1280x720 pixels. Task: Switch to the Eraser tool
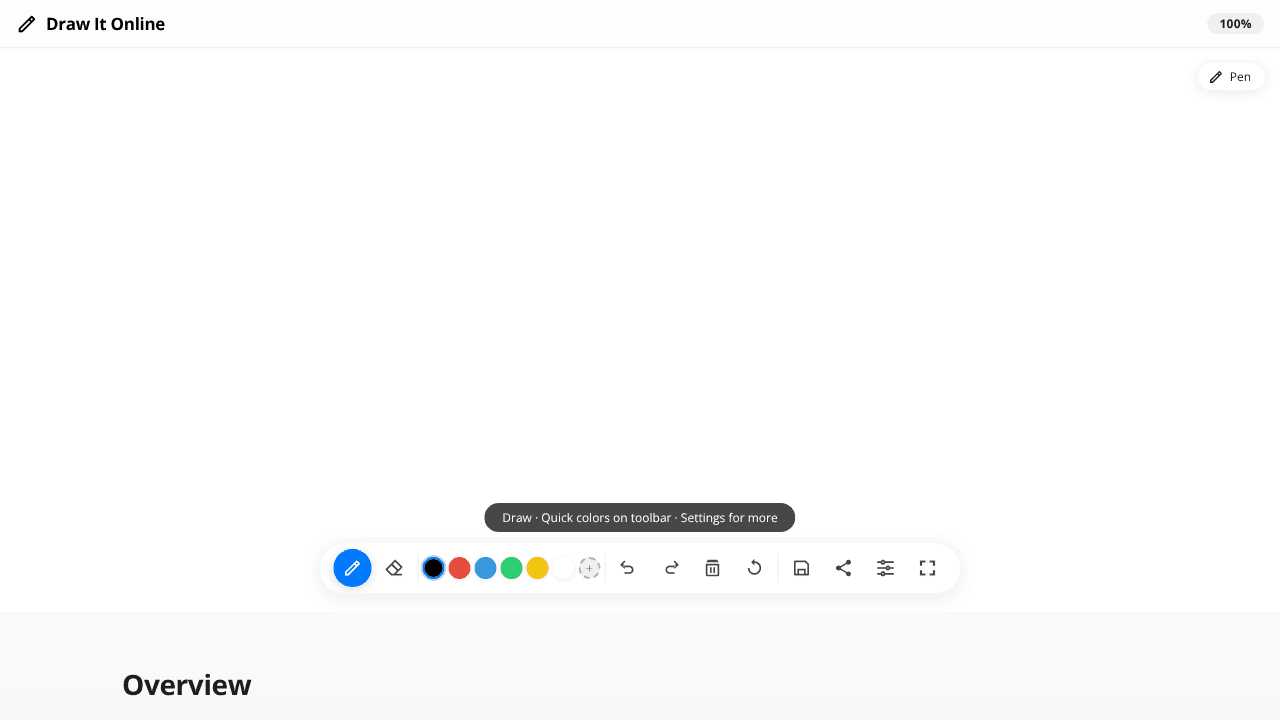394,568
